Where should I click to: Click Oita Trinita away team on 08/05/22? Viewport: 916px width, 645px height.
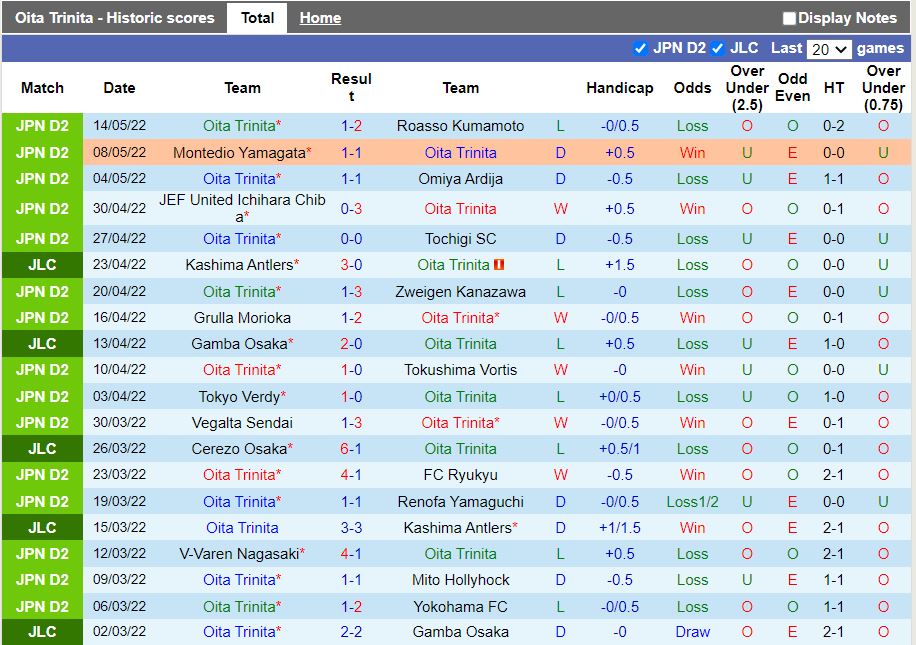(x=460, y=153)
